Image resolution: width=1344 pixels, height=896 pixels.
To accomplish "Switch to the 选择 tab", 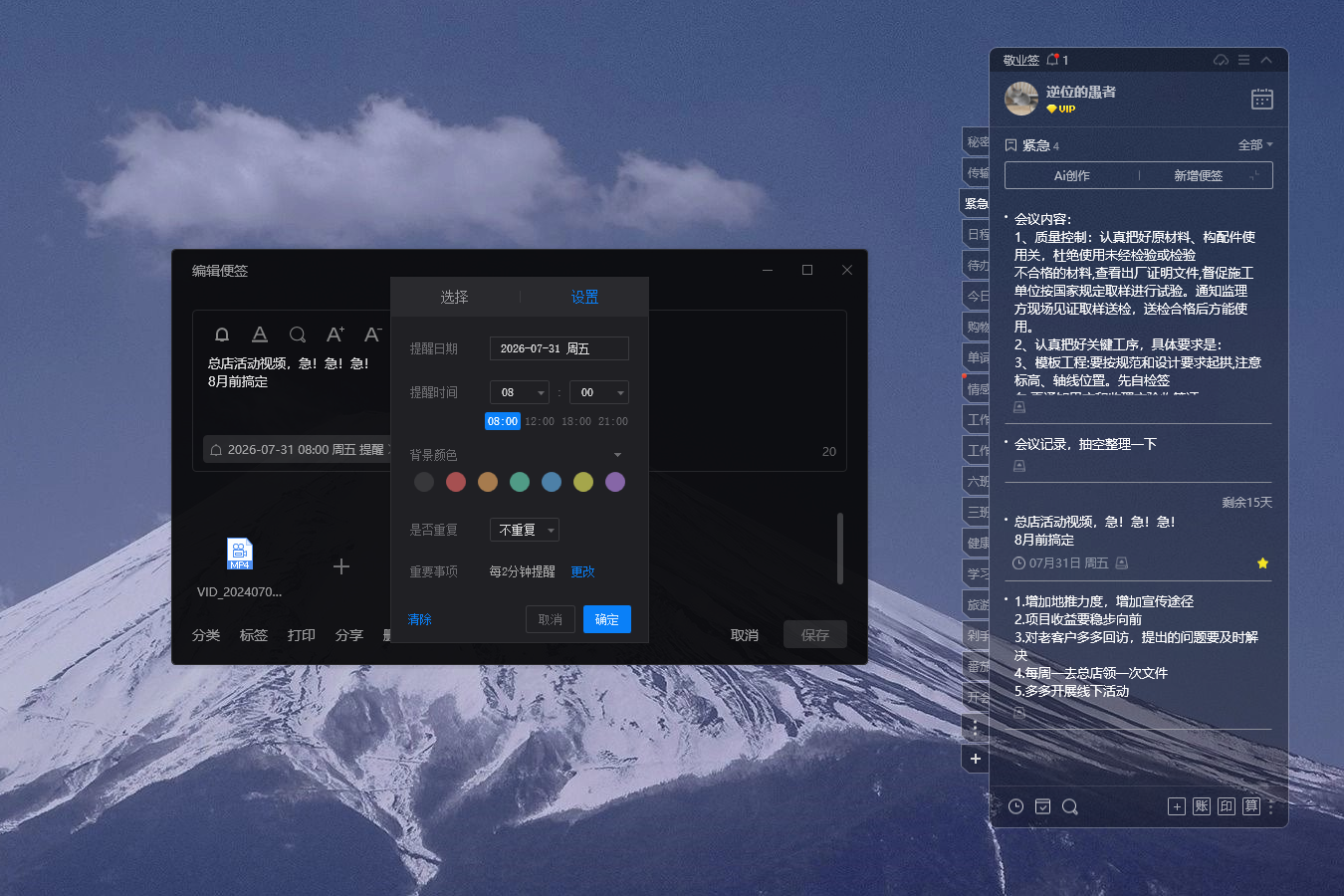I will (x=455, y=297).
